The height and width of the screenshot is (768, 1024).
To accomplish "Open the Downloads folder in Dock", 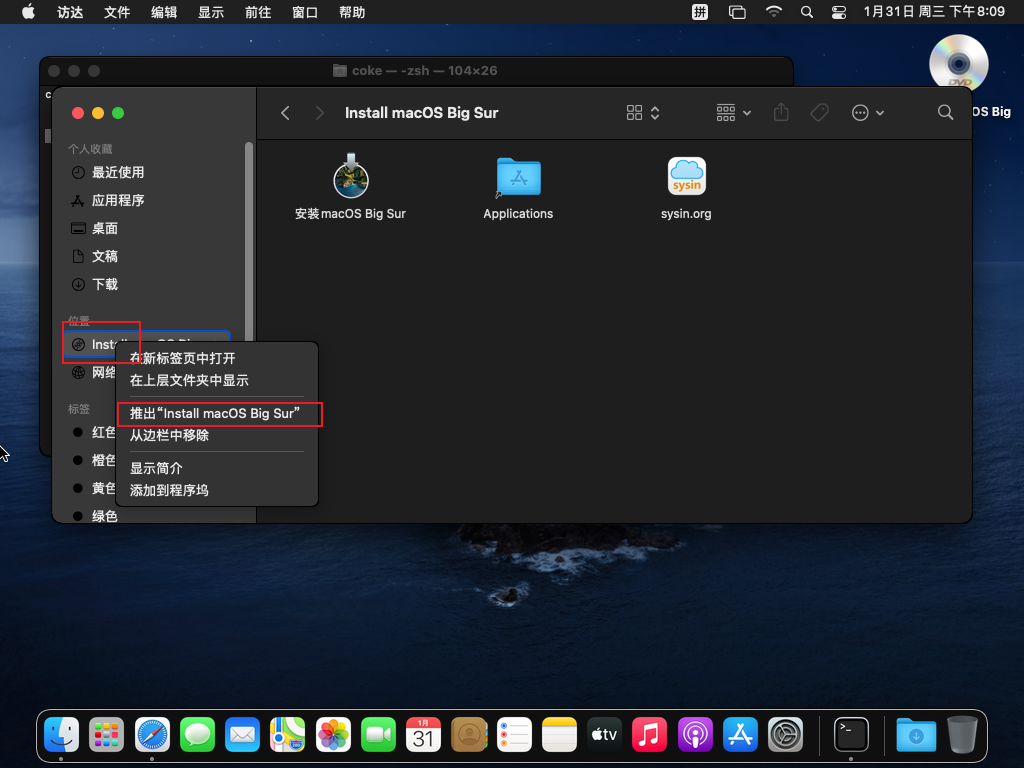I will 916,734.
